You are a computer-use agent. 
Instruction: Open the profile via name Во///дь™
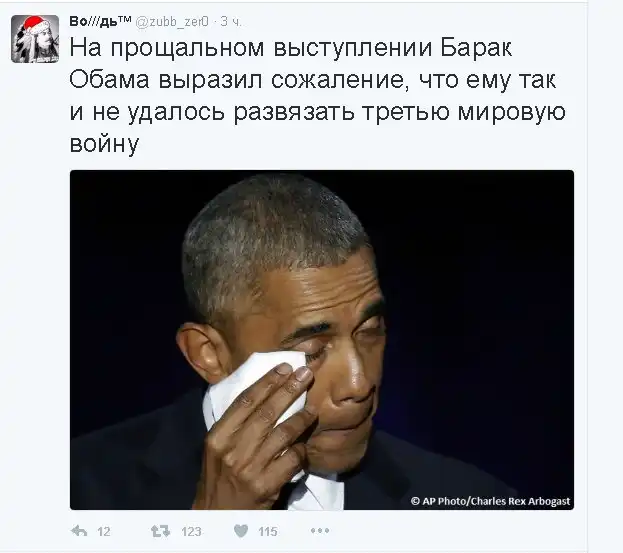(x=100, y=21)
